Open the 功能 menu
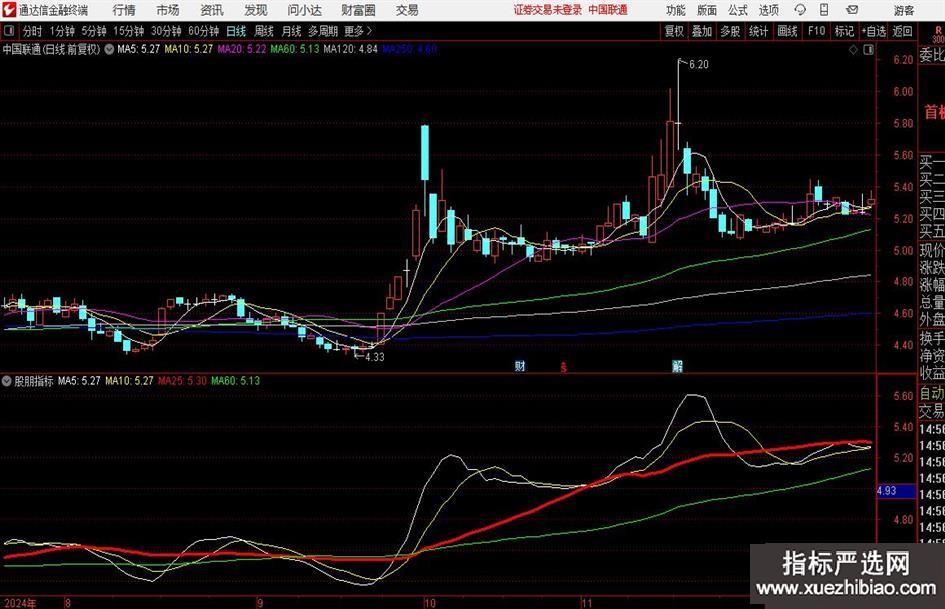 [676, 10]
